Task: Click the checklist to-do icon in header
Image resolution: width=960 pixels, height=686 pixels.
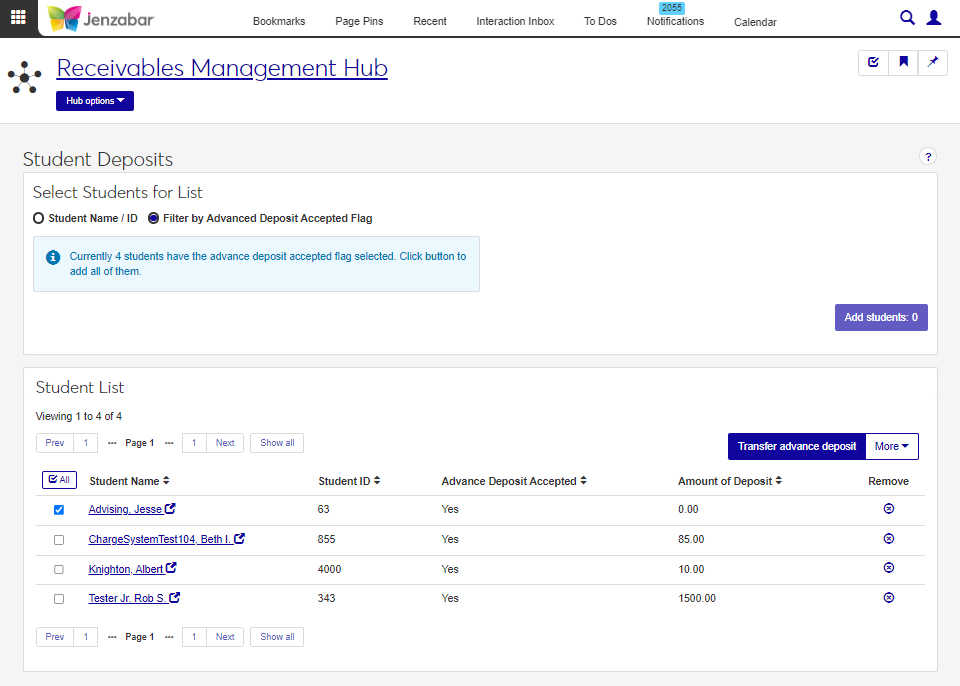Action: (873, 63)
